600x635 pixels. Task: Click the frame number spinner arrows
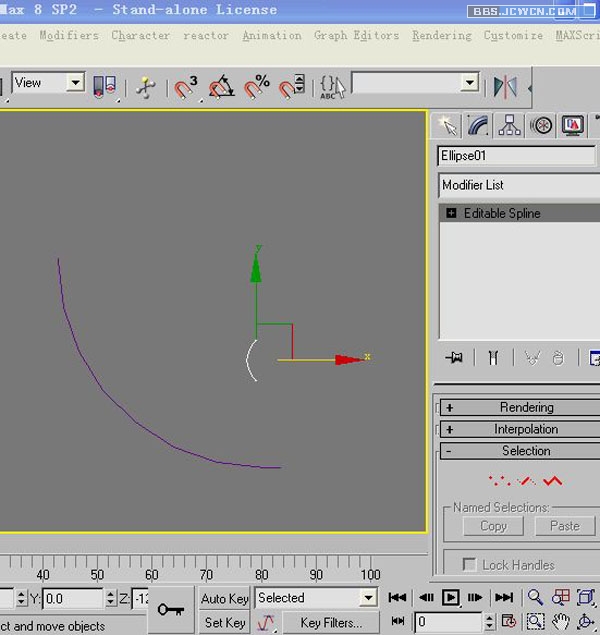pos(489,622)
